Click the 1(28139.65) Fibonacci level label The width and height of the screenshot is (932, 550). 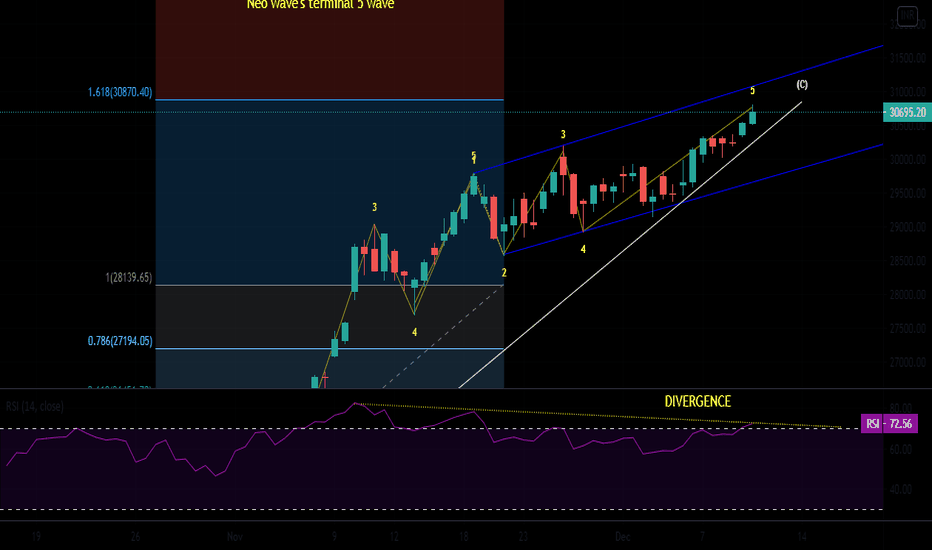click(128, 278)
